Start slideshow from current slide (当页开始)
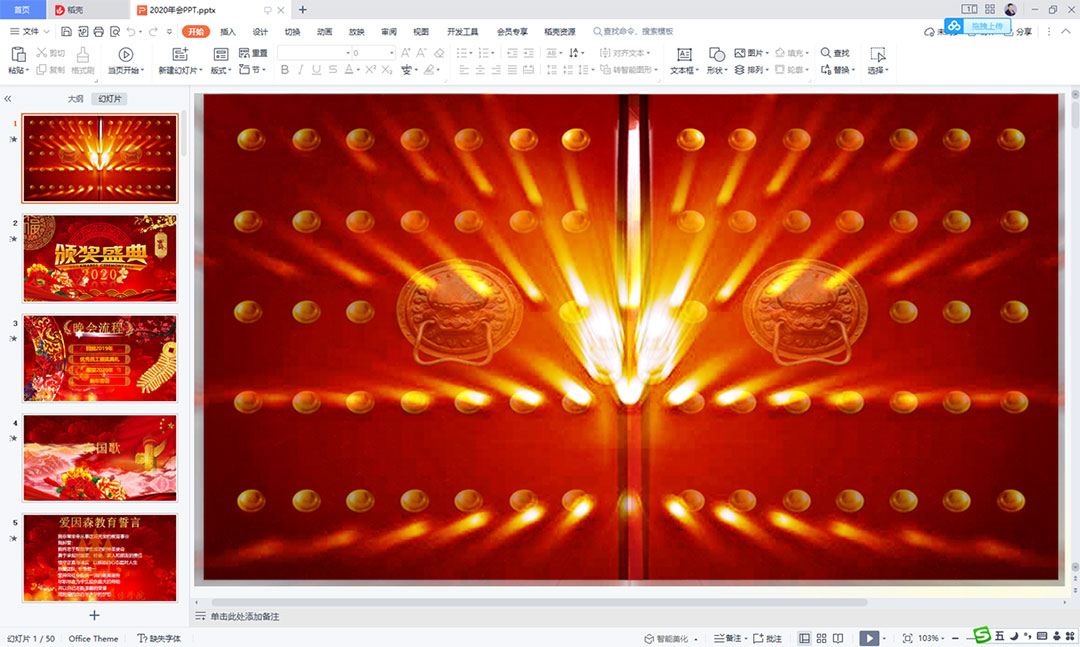 pyautogui.click(x=126, y=54)
